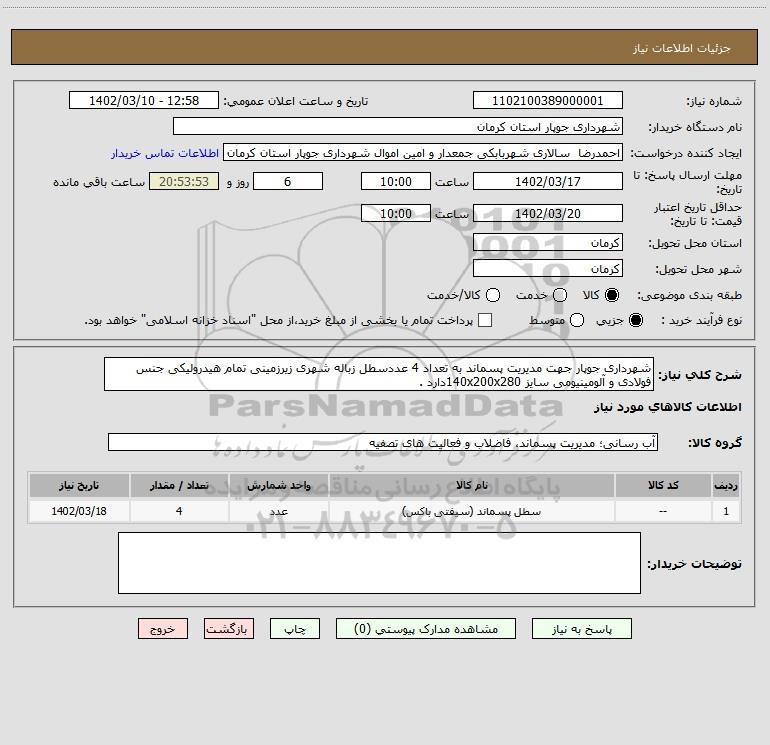This screenshot has height=745, width=770.
Task: Click مشاهده مدارک پیوستی (0) button
Action: pos(426,629)
